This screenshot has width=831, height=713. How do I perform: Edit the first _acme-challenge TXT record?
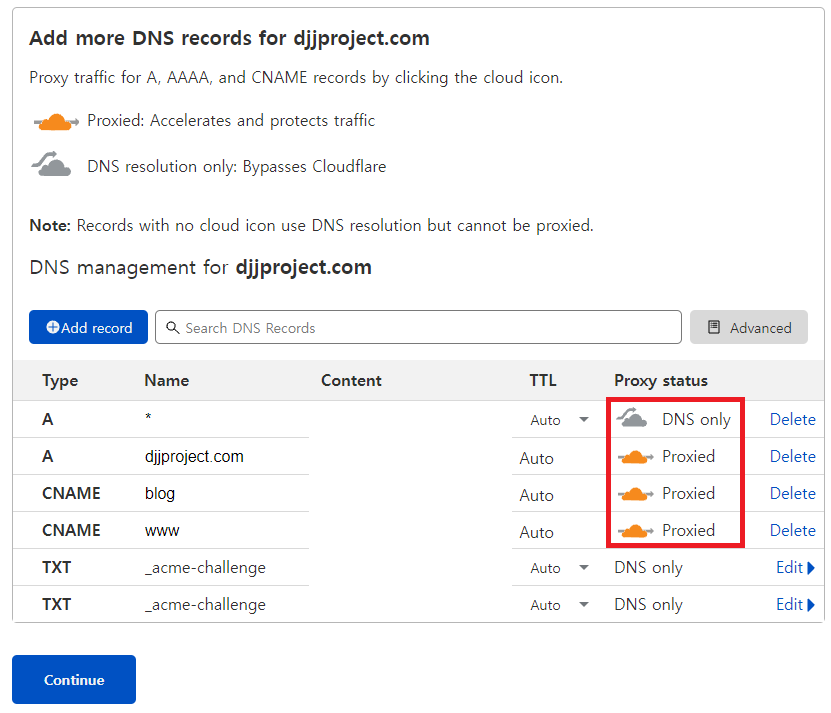(x=795, y=568)
